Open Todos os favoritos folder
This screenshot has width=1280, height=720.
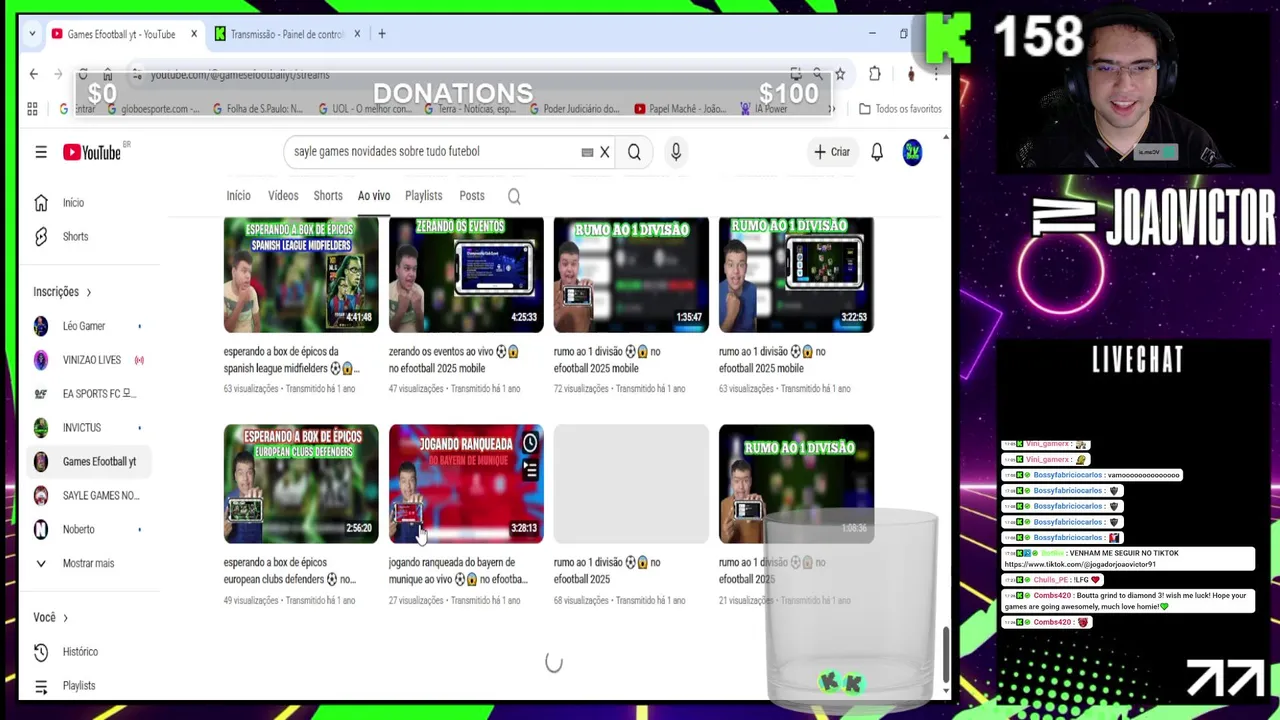[900, 109]
